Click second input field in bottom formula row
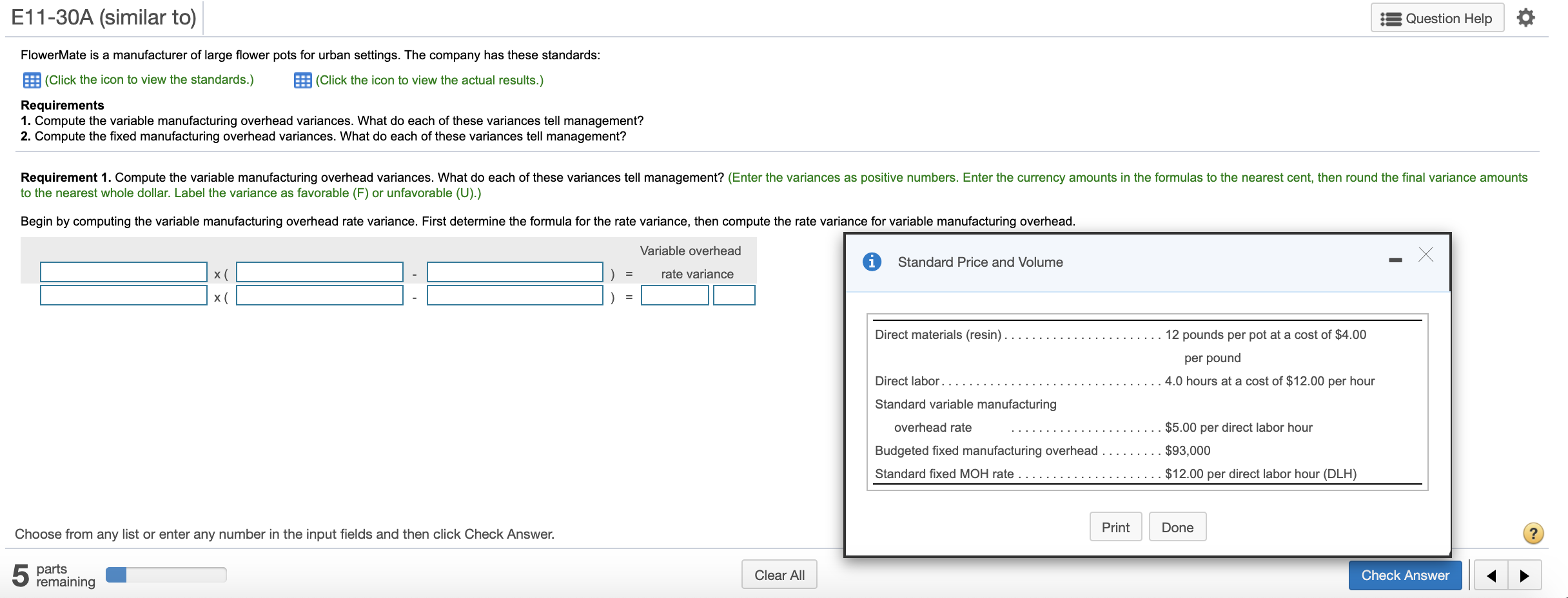 click(320, 295)
